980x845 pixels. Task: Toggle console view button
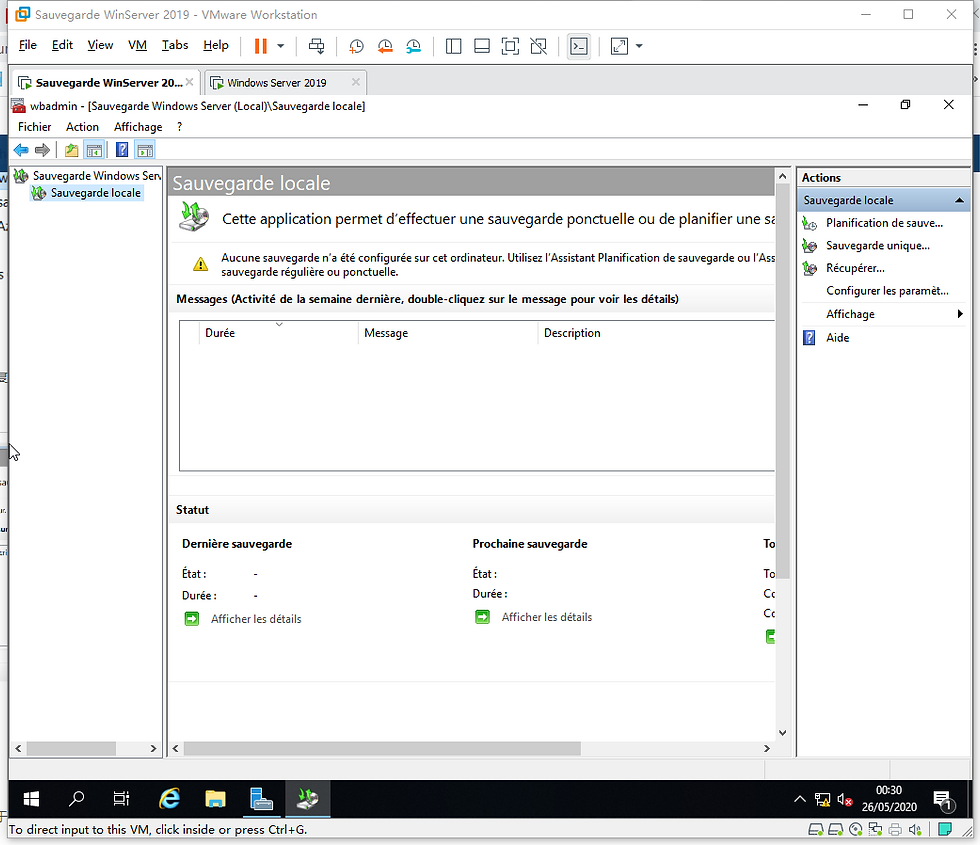point(579,46)
